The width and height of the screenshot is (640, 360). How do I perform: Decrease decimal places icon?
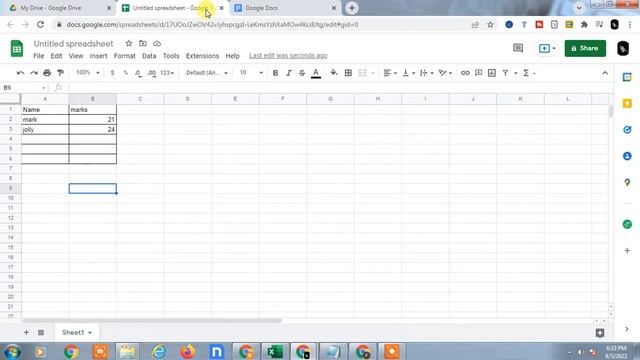coord(138,73)
